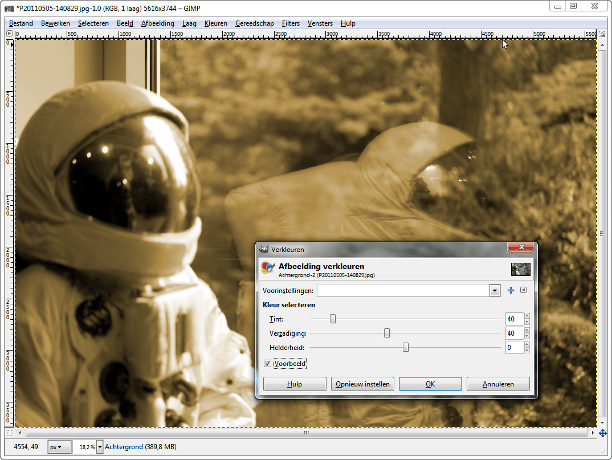Open the Selecteren menu
The height and width of the screenshot is (460, 612).
pos(93,23)
